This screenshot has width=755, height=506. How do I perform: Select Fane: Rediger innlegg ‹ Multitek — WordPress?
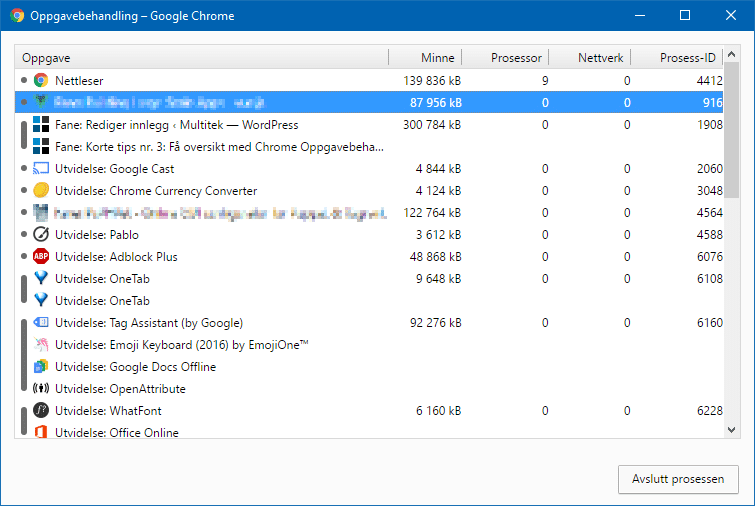tap(369, 125)
